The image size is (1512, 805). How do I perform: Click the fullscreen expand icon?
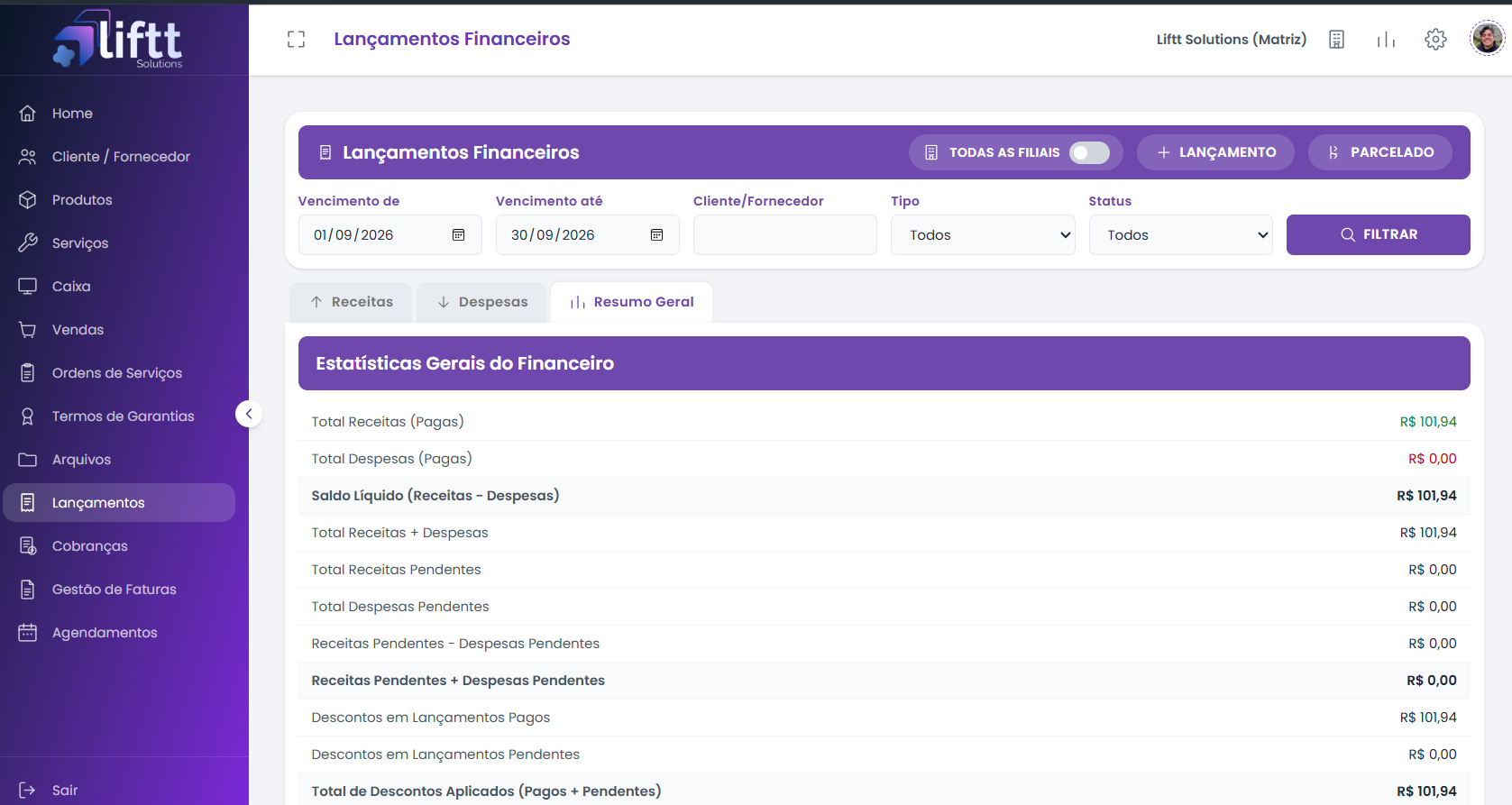(x=296, y=39)
